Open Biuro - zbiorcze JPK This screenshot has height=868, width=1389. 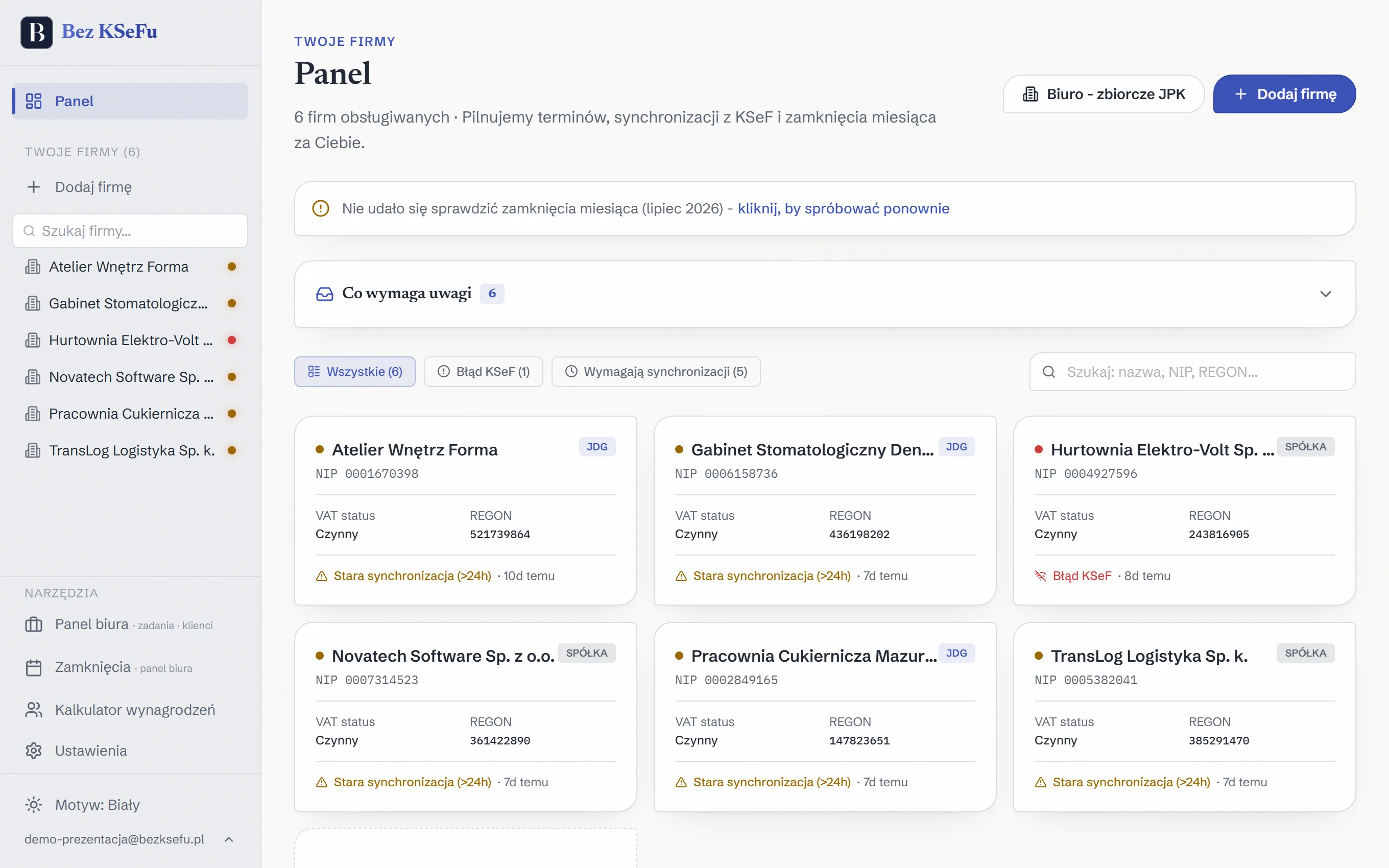coord(1104,94)
